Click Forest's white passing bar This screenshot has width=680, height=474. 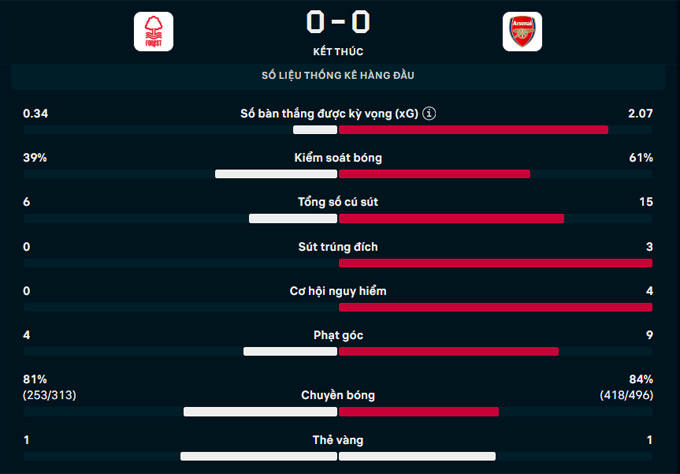pyautogui.click(x=260, y=411)
